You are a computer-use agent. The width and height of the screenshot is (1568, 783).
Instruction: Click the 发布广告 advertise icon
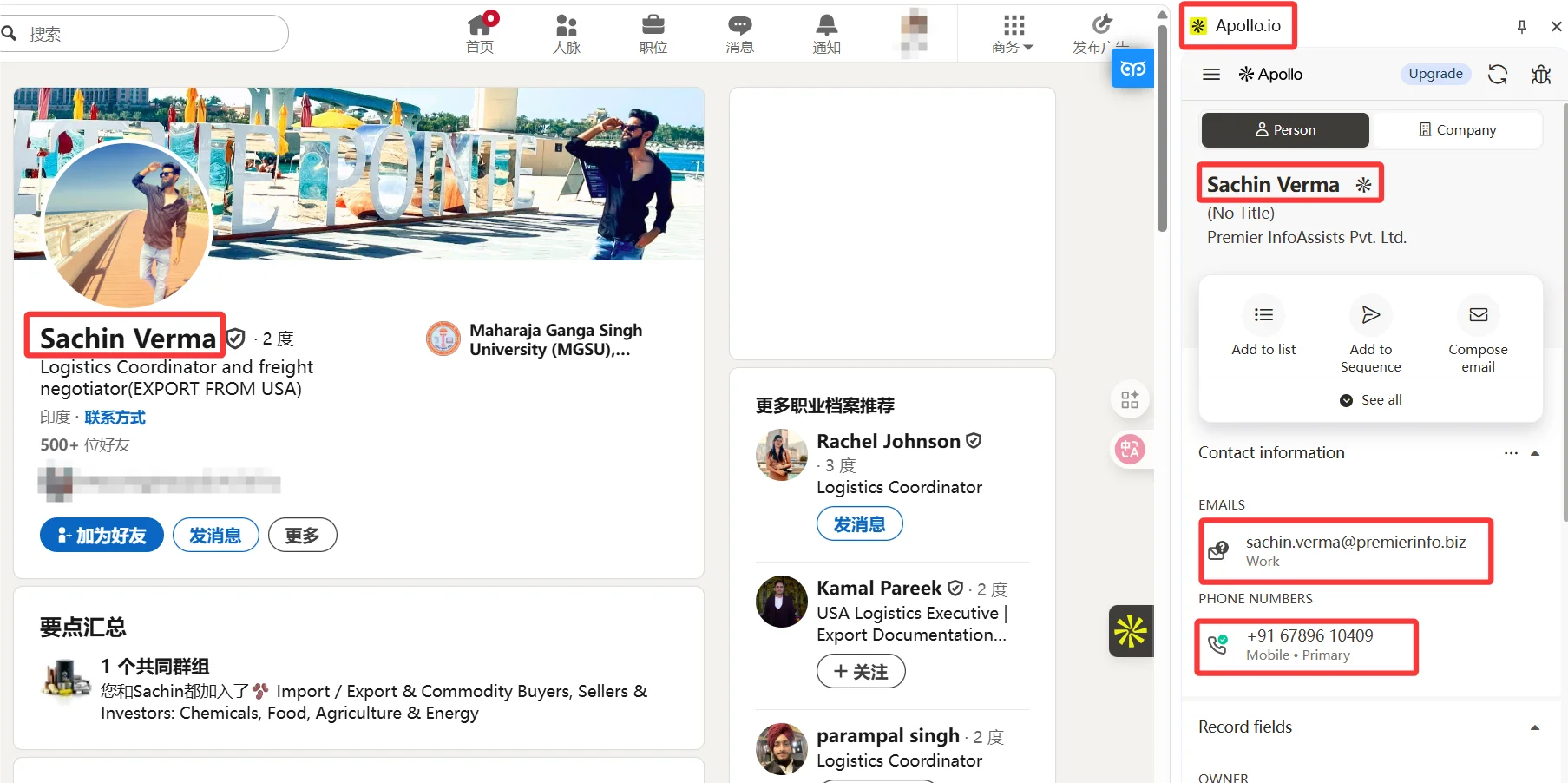(x=1100, y=34)
